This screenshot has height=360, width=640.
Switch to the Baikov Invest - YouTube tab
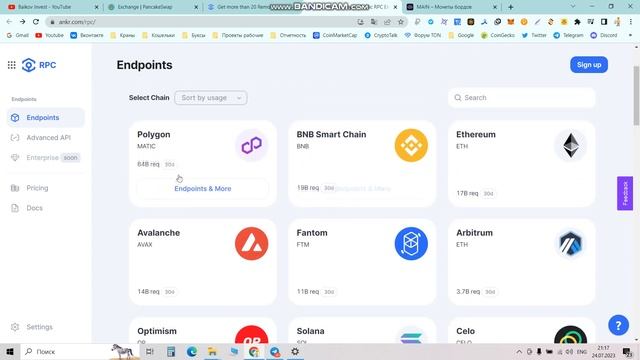(53, 7)
